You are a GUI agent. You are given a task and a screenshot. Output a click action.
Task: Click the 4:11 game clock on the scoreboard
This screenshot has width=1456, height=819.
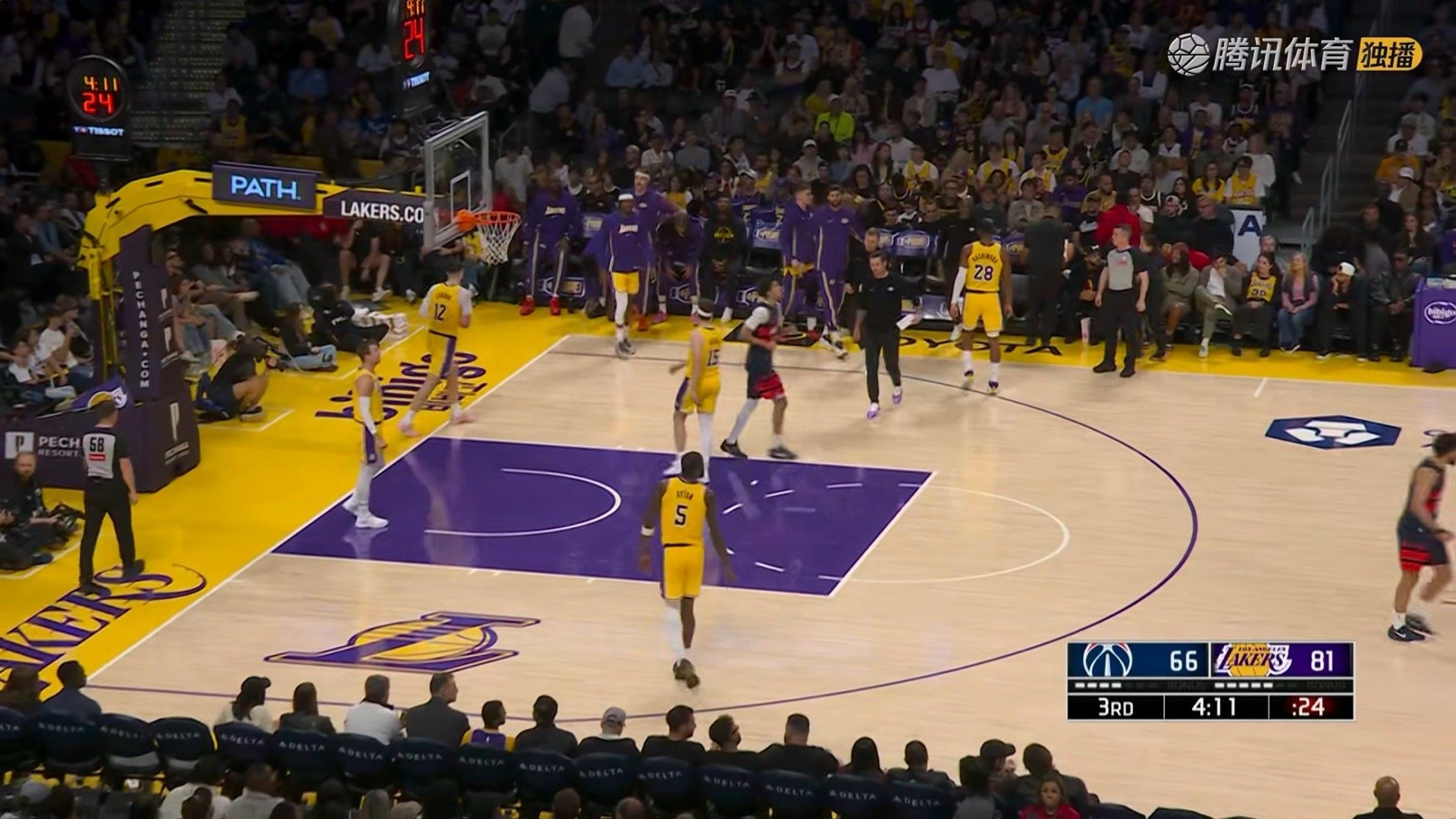(1213, 708)
